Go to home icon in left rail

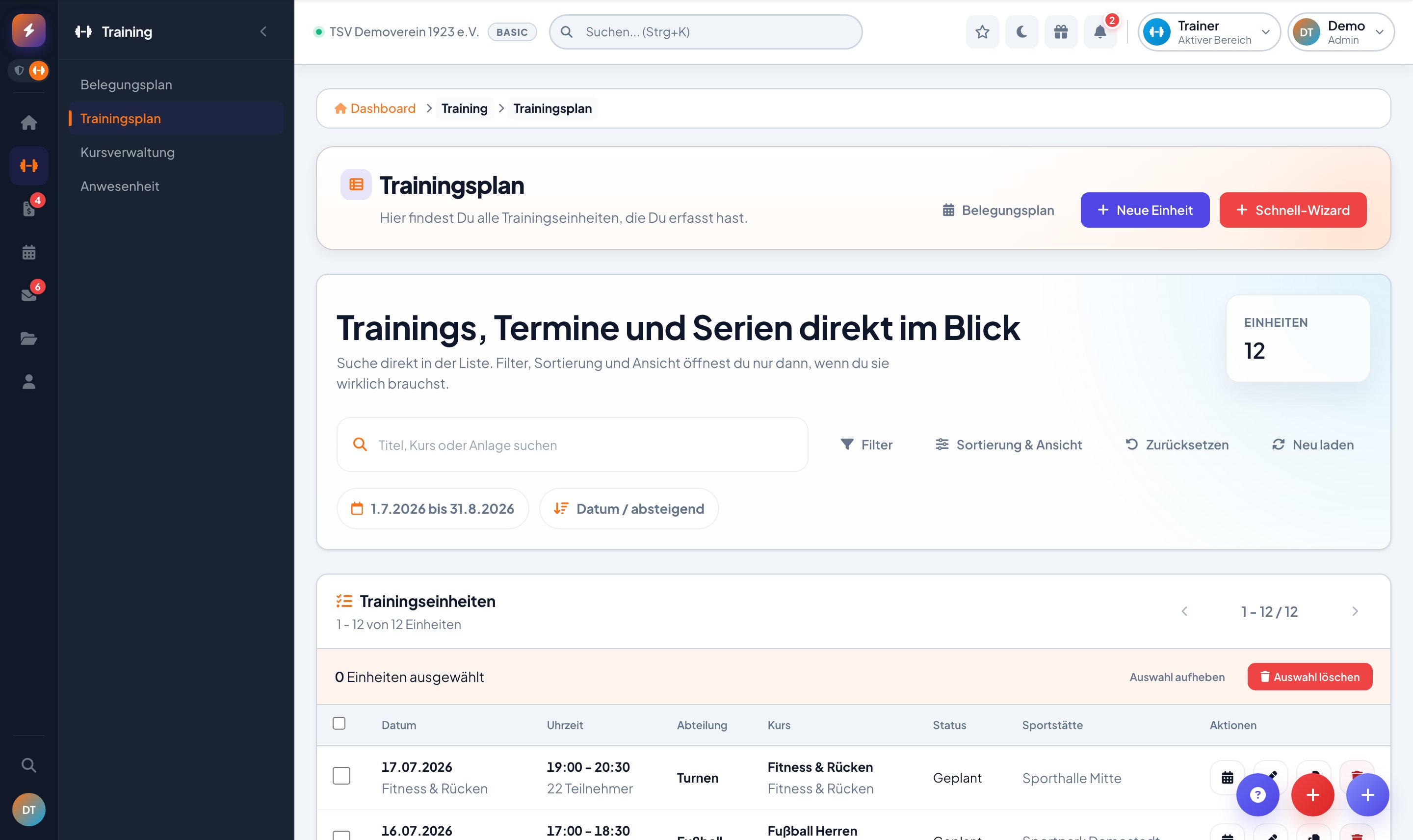coord(29,122)
